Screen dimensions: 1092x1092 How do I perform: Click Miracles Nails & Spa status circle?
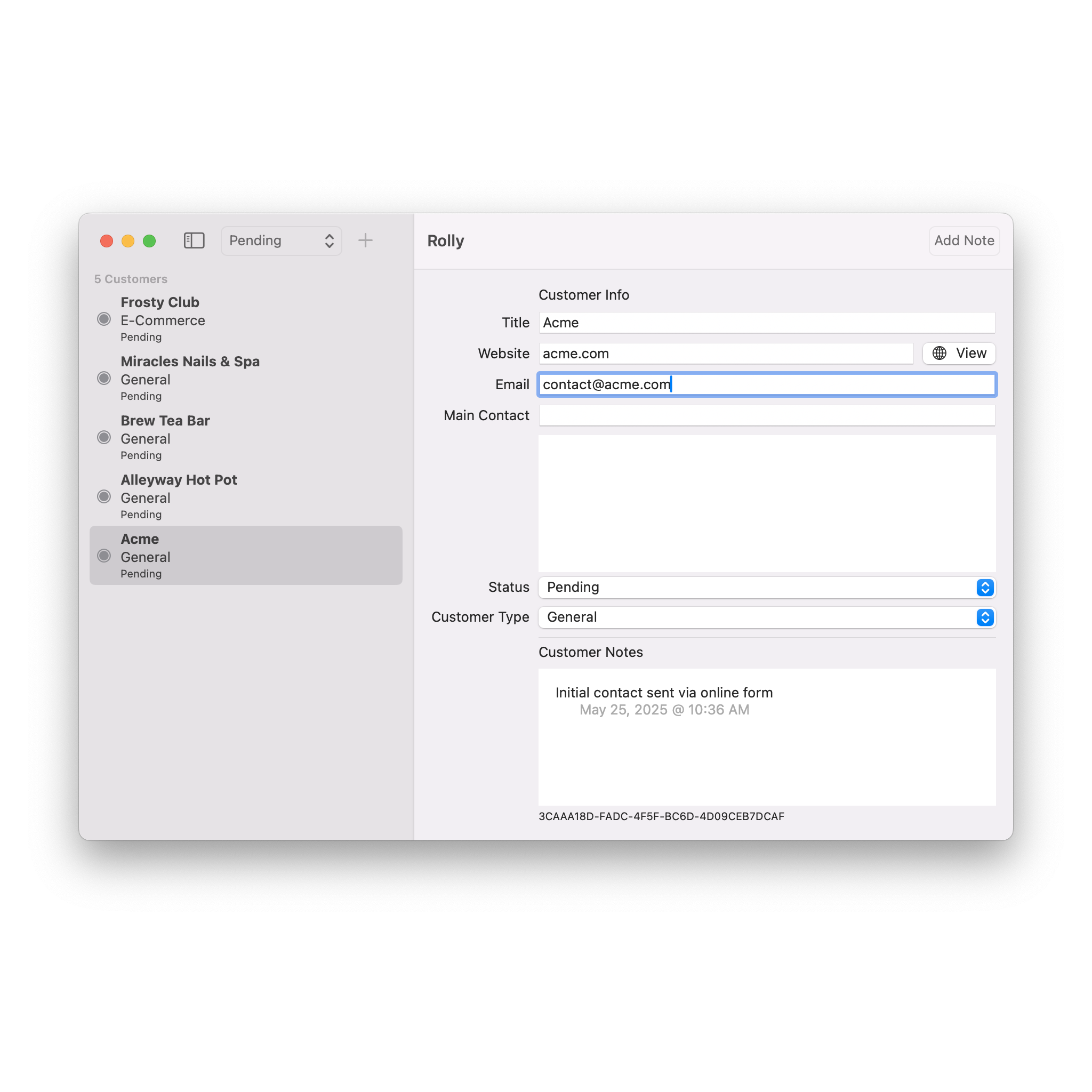click(104, 378)
